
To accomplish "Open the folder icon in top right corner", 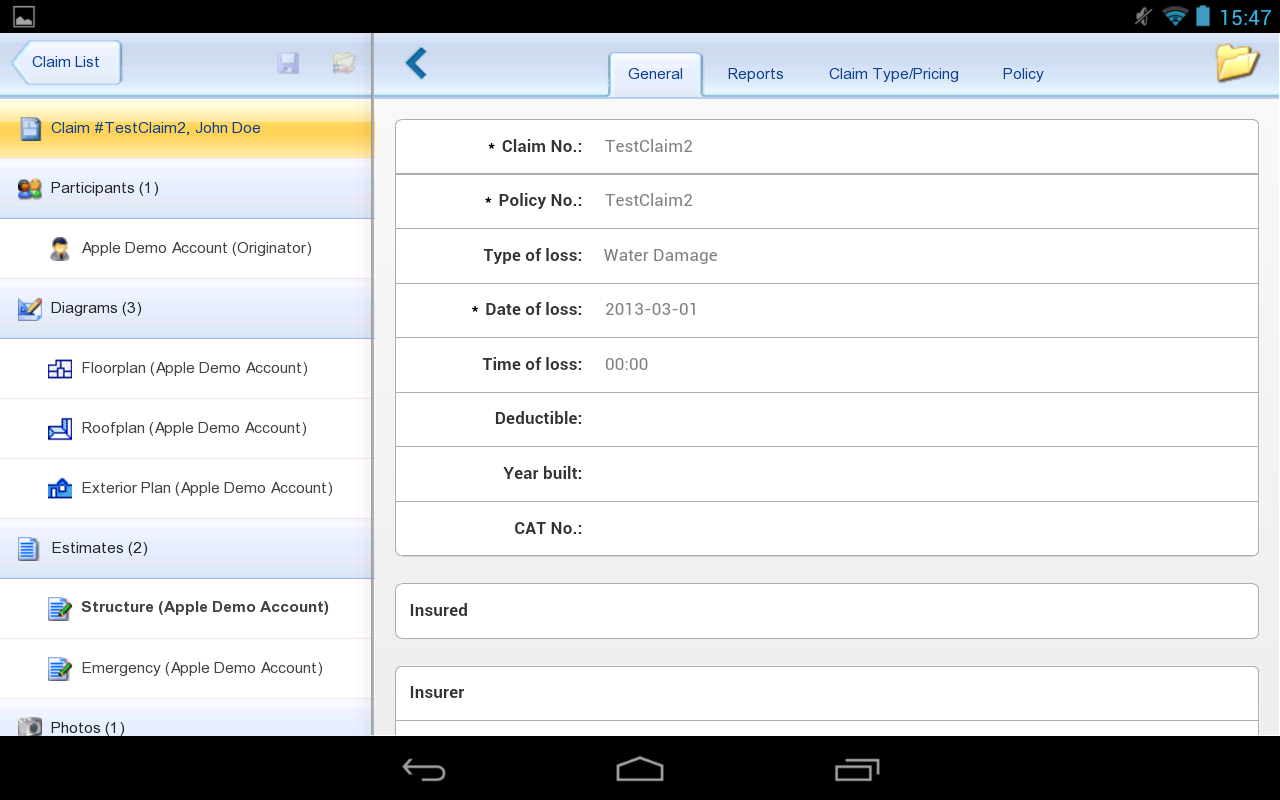I will click(1237, 62).
